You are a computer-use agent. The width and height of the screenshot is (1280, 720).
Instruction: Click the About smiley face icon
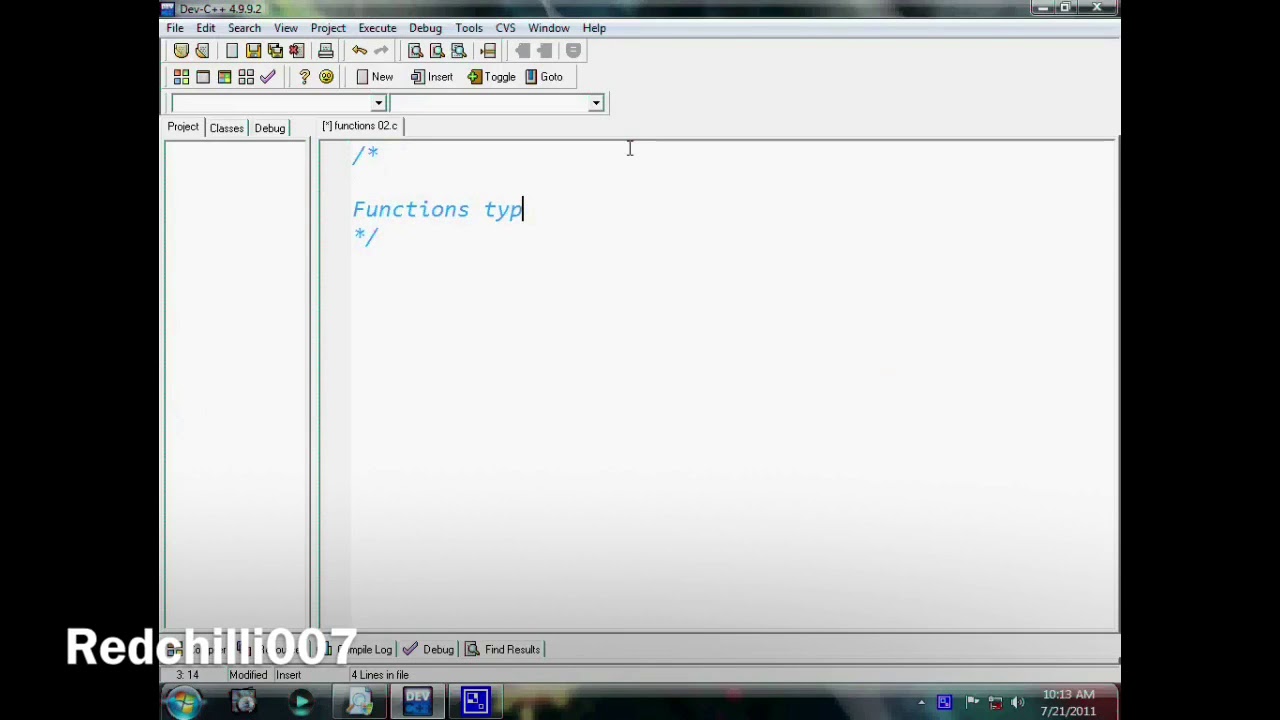click(x=326, y=77)
